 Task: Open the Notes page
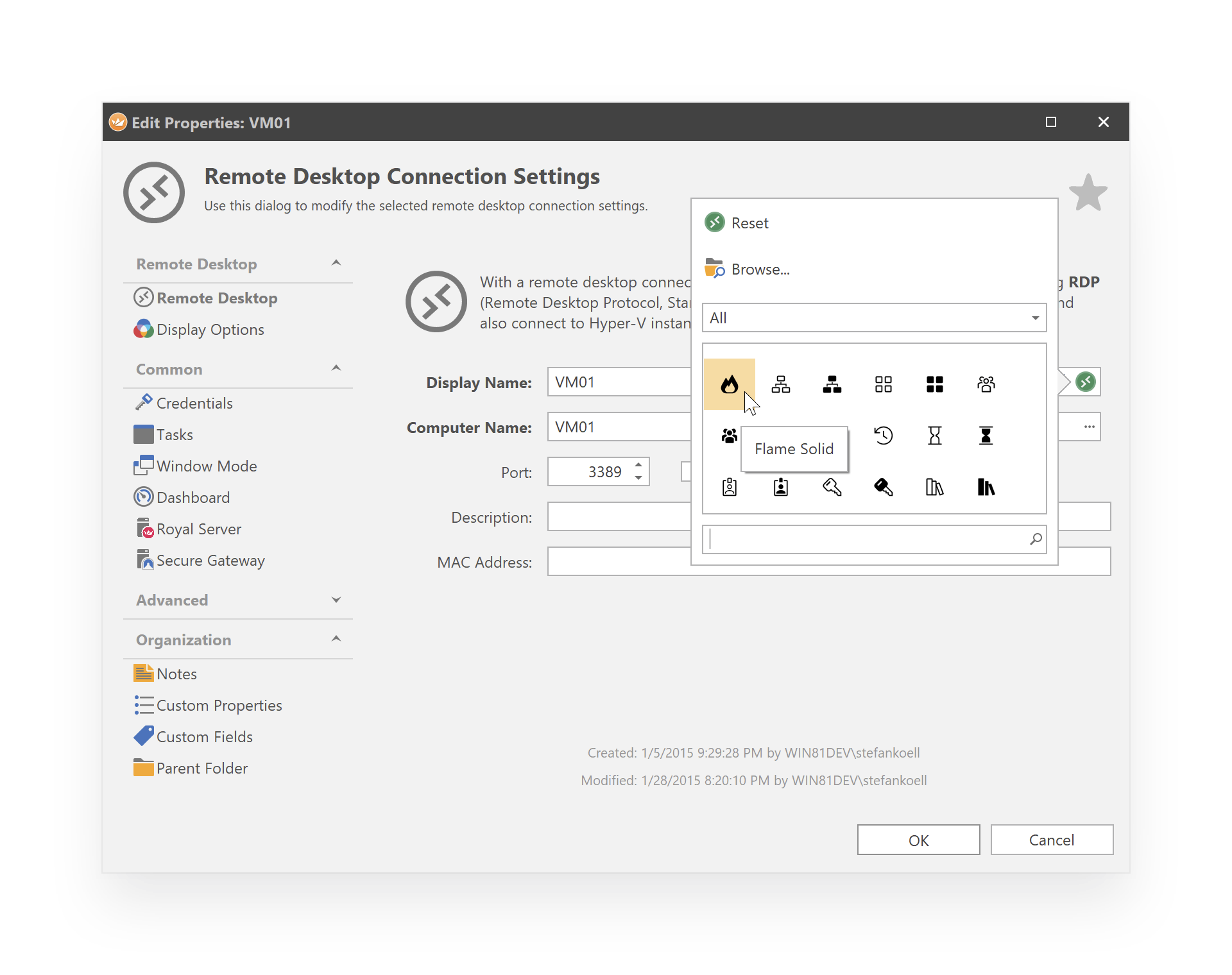165,674
